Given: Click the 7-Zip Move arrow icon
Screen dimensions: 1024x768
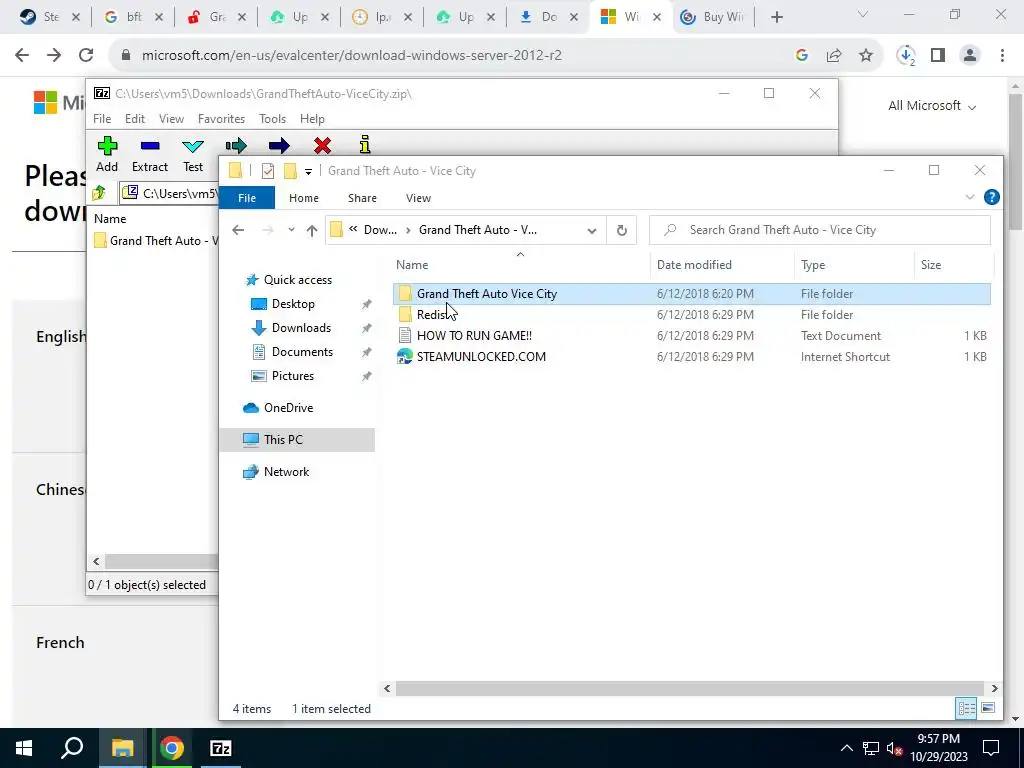Looking at the screenshot, I should pos(279,145).
